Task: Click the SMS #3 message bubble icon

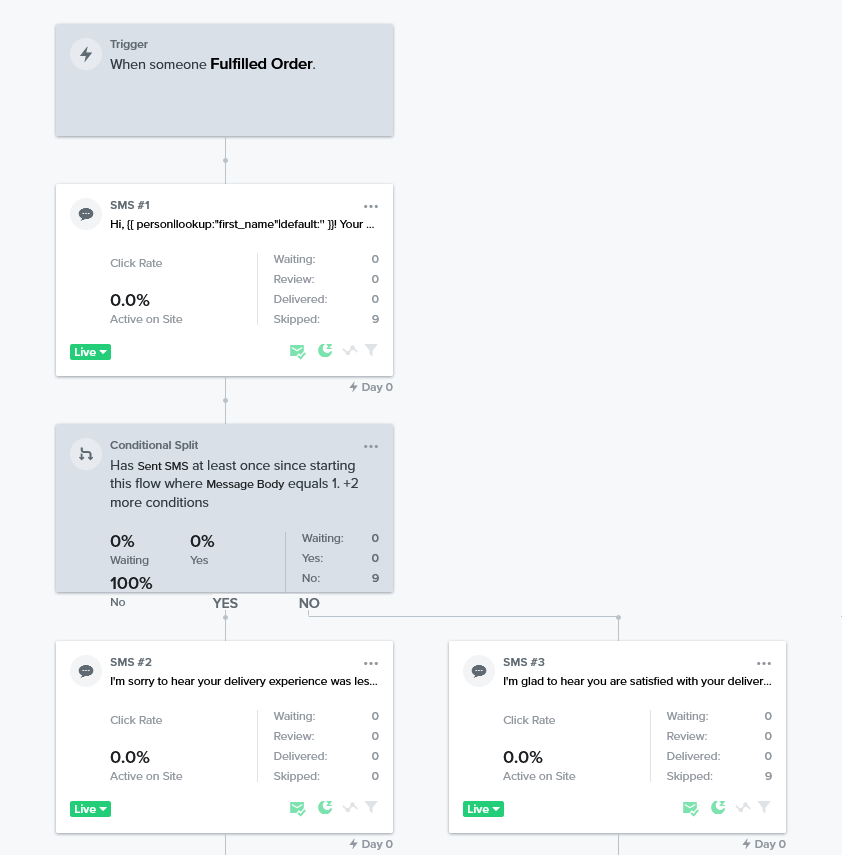Action: coord(478,671)
